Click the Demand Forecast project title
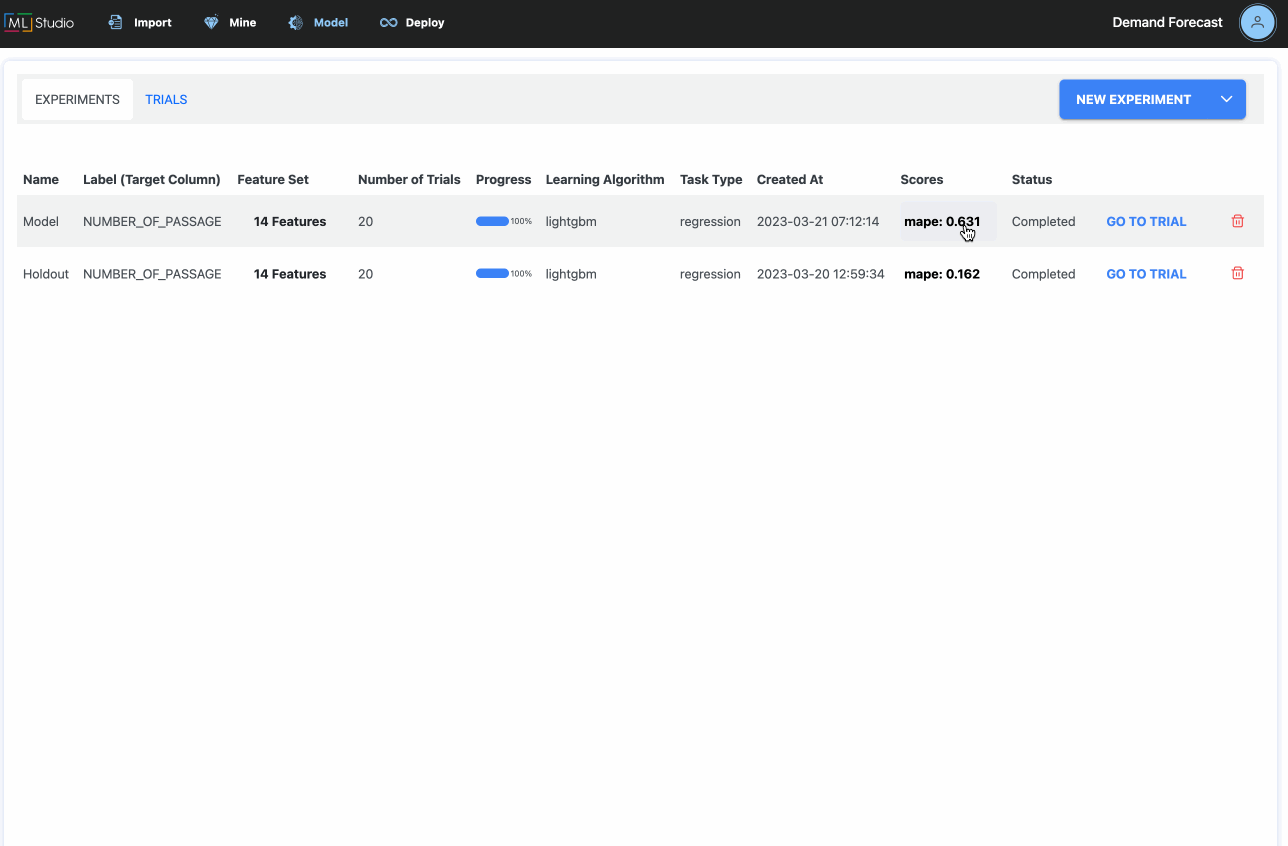Screen dimensions: 1288x846 pos(1167,22)
